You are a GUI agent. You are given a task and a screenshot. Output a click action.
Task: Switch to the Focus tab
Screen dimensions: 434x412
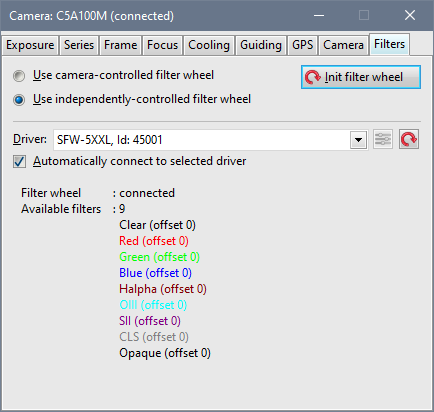pyautogui.click(x=163, y=45)
